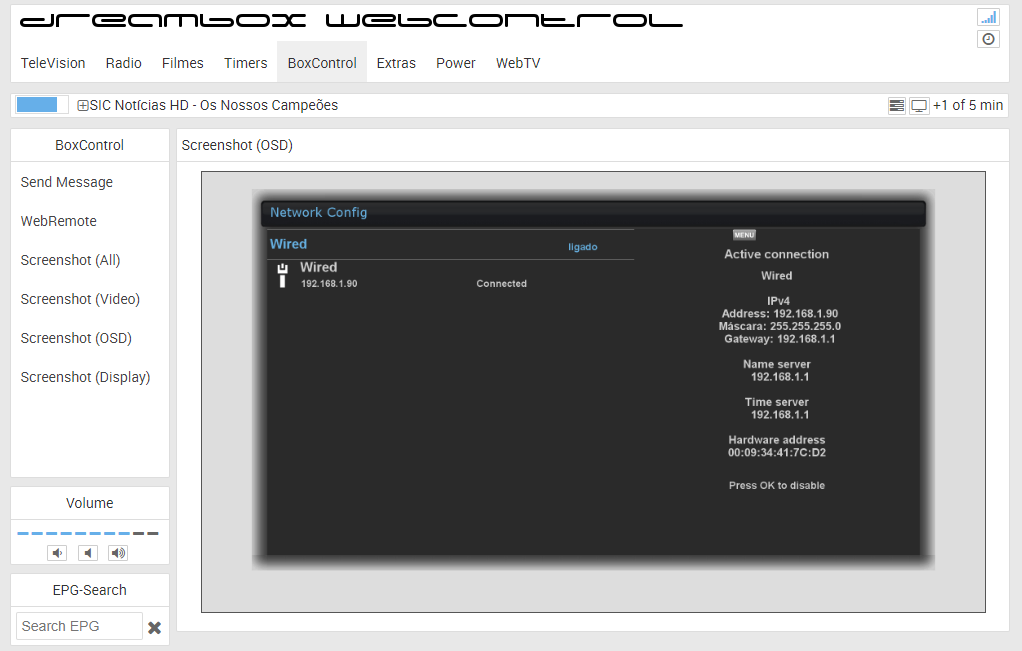This screenshot has height=651, width=1022.
Task: Open the Power menu tab
Action: (x=455, y=63)
